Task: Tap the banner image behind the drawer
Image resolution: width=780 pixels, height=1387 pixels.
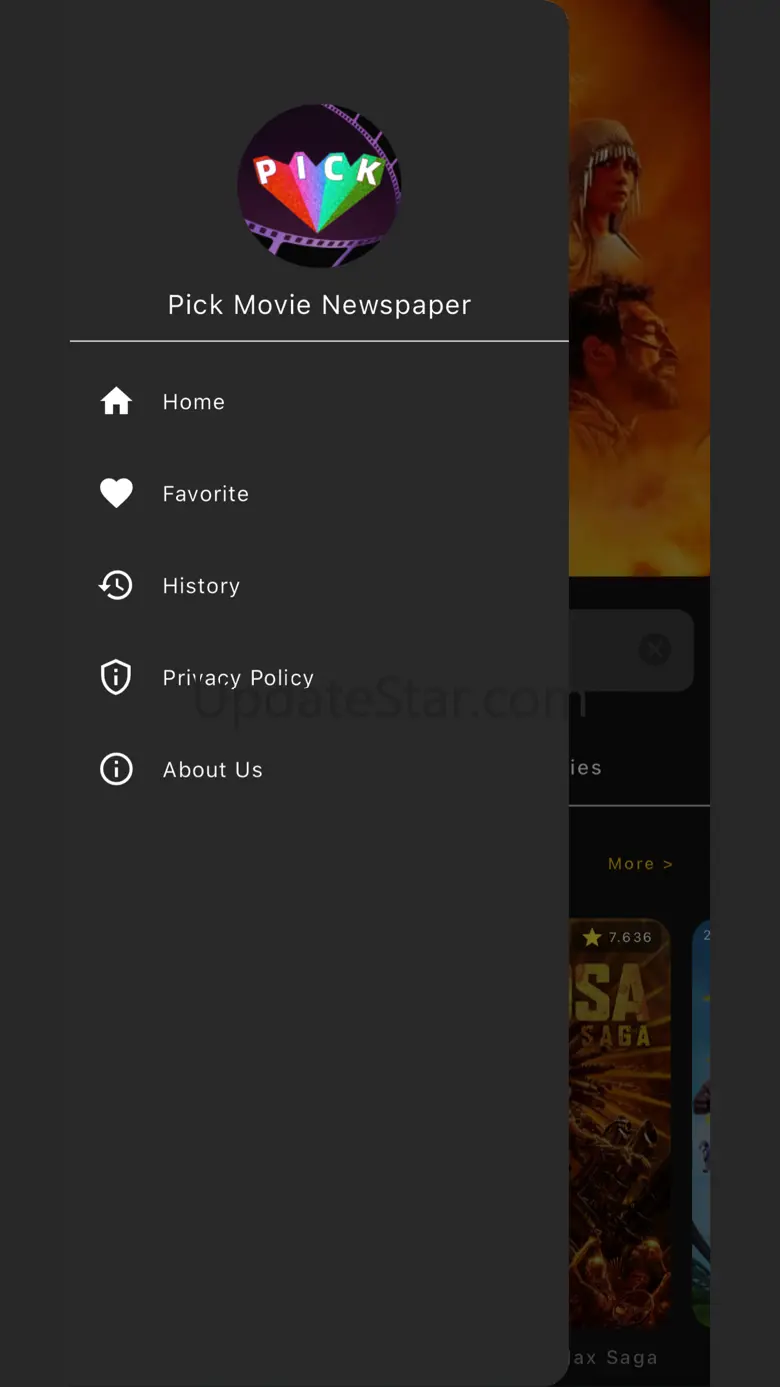Action: point(640,288)
